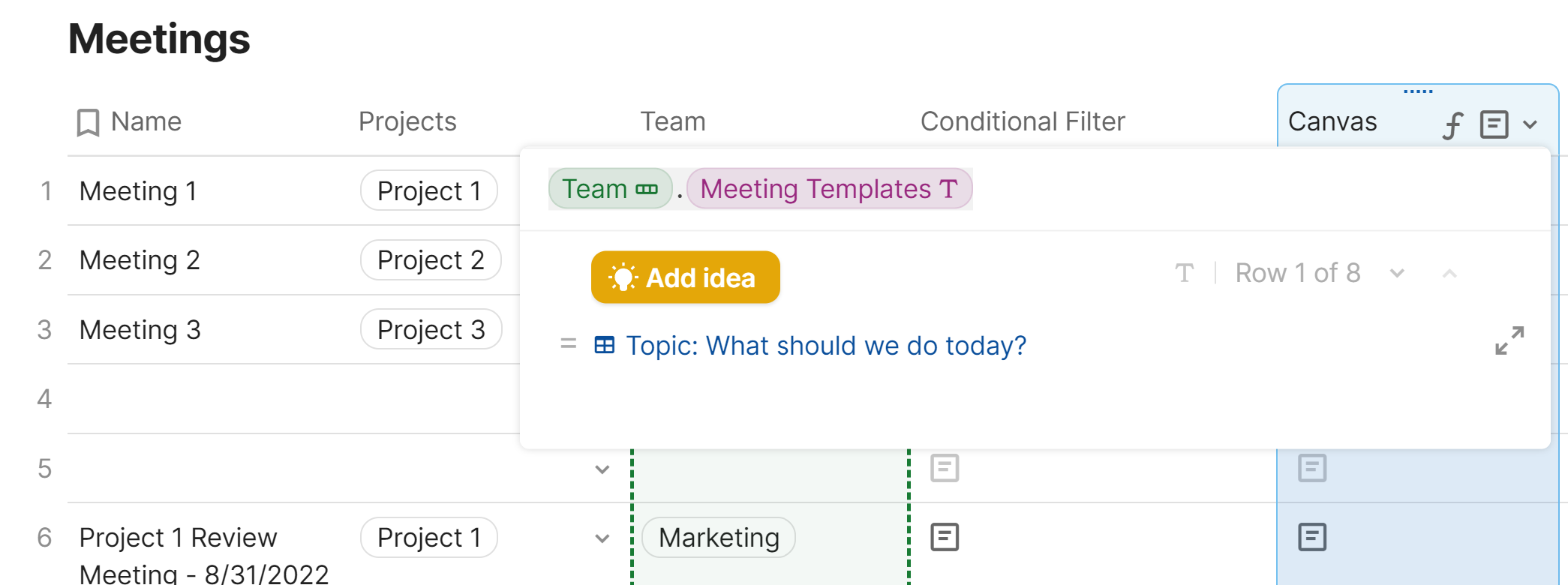Open the Topic: What should we do today? link
The width and height of the screenshot is (1568, 585).
825,346
